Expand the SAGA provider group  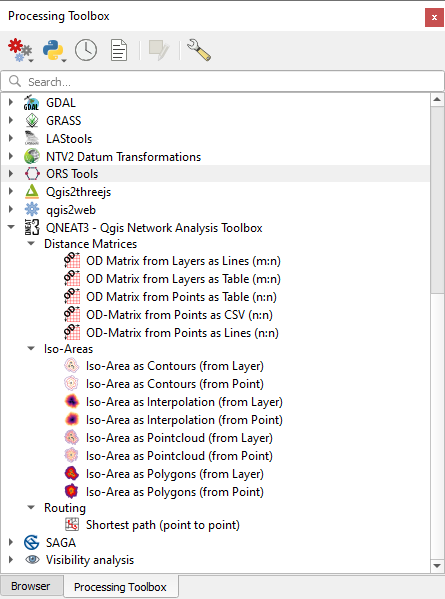pos(11,542)
